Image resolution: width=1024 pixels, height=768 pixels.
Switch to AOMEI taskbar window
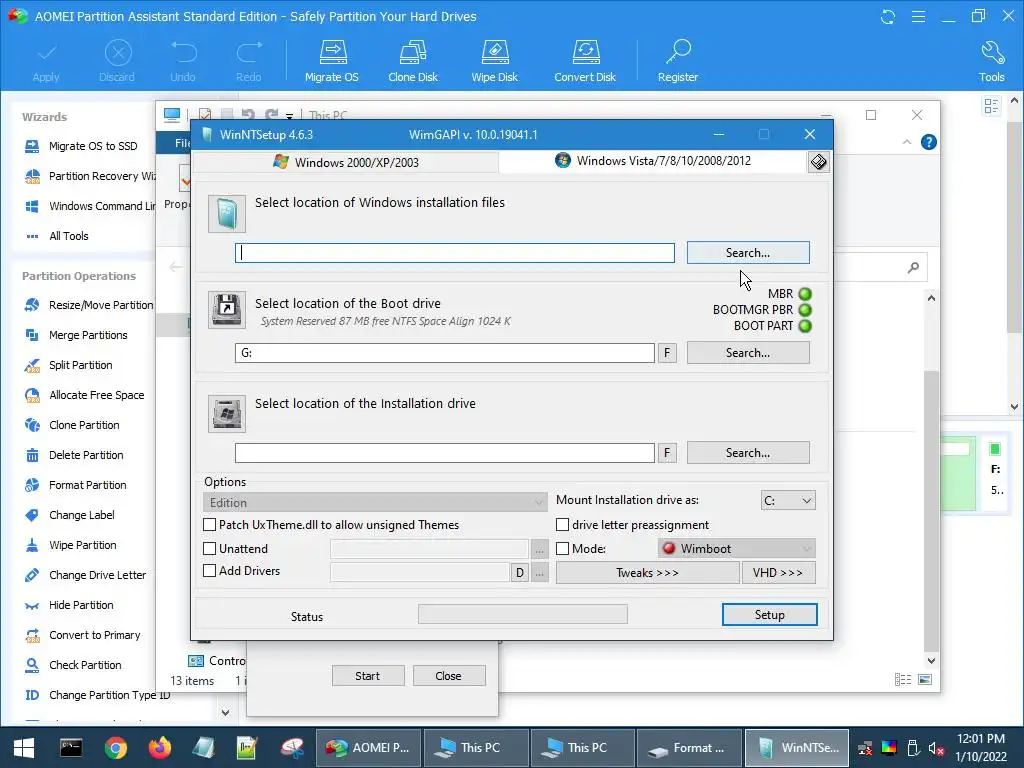pos(368,747)
